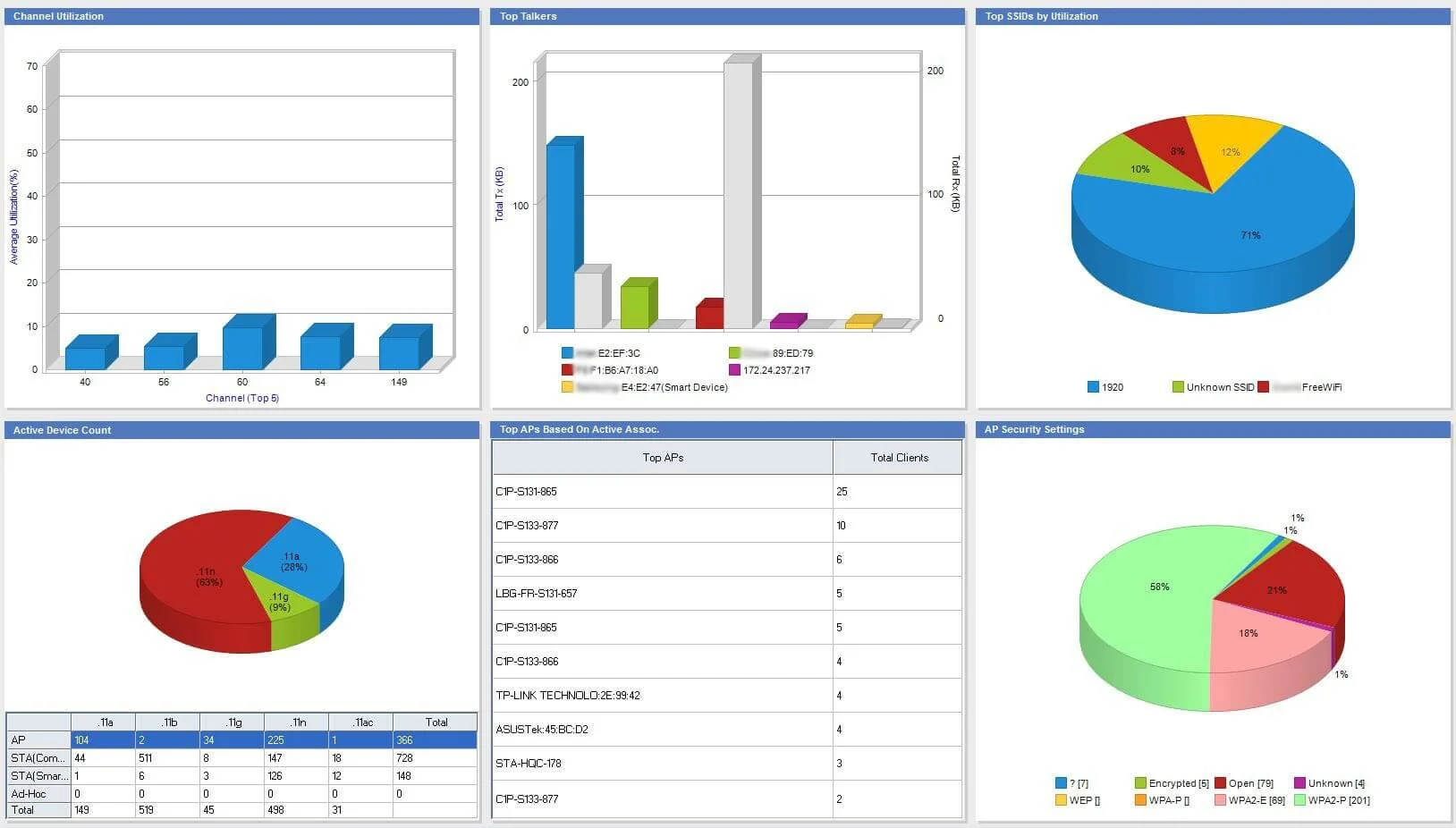The height and width of the screenshot is (828, 1456).
Task: Click the Channel Utilization panel title bar
Action: click(241, 16)
